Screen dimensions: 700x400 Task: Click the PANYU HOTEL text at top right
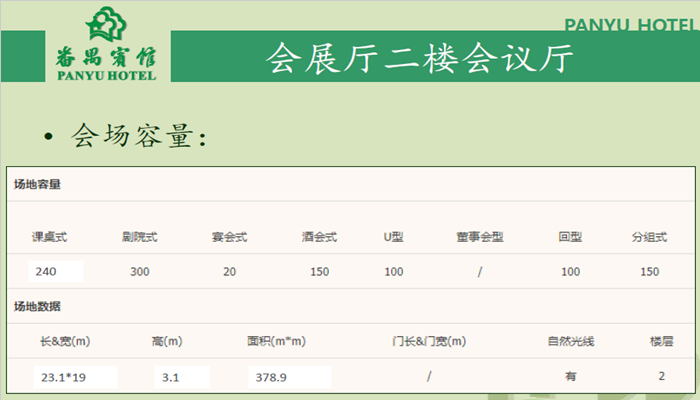point(630,25)
